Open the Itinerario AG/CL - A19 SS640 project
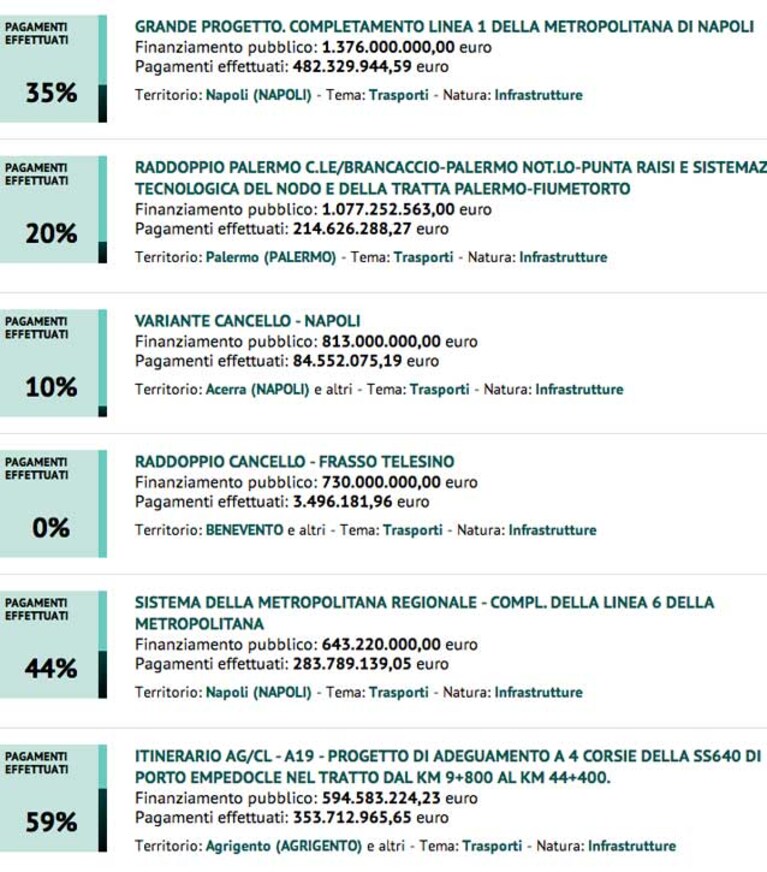The image size is (767, 872). (448, 766)
